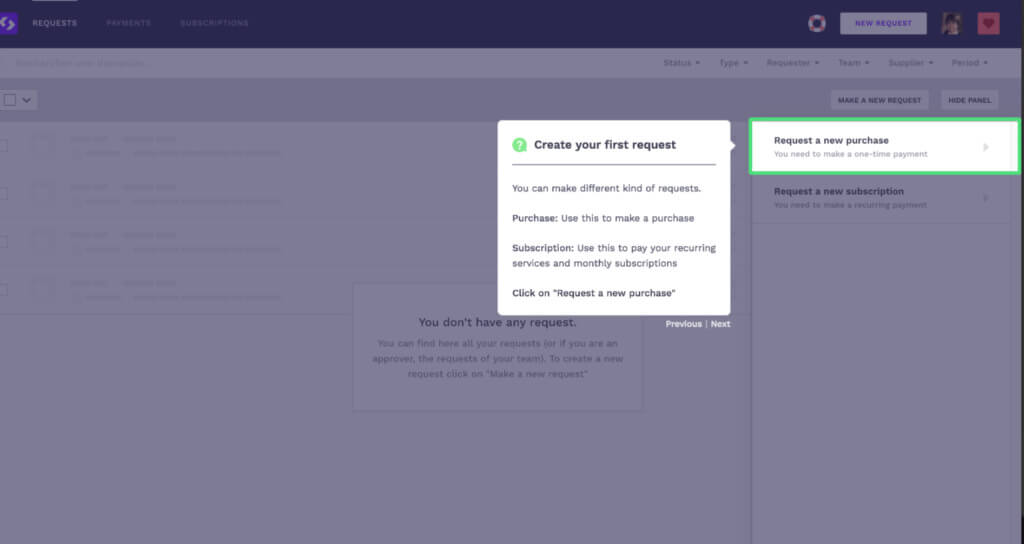This screenshot has height=544, width=1024.
Task: Click the red heart icon in the header
Action: point(988,24)
